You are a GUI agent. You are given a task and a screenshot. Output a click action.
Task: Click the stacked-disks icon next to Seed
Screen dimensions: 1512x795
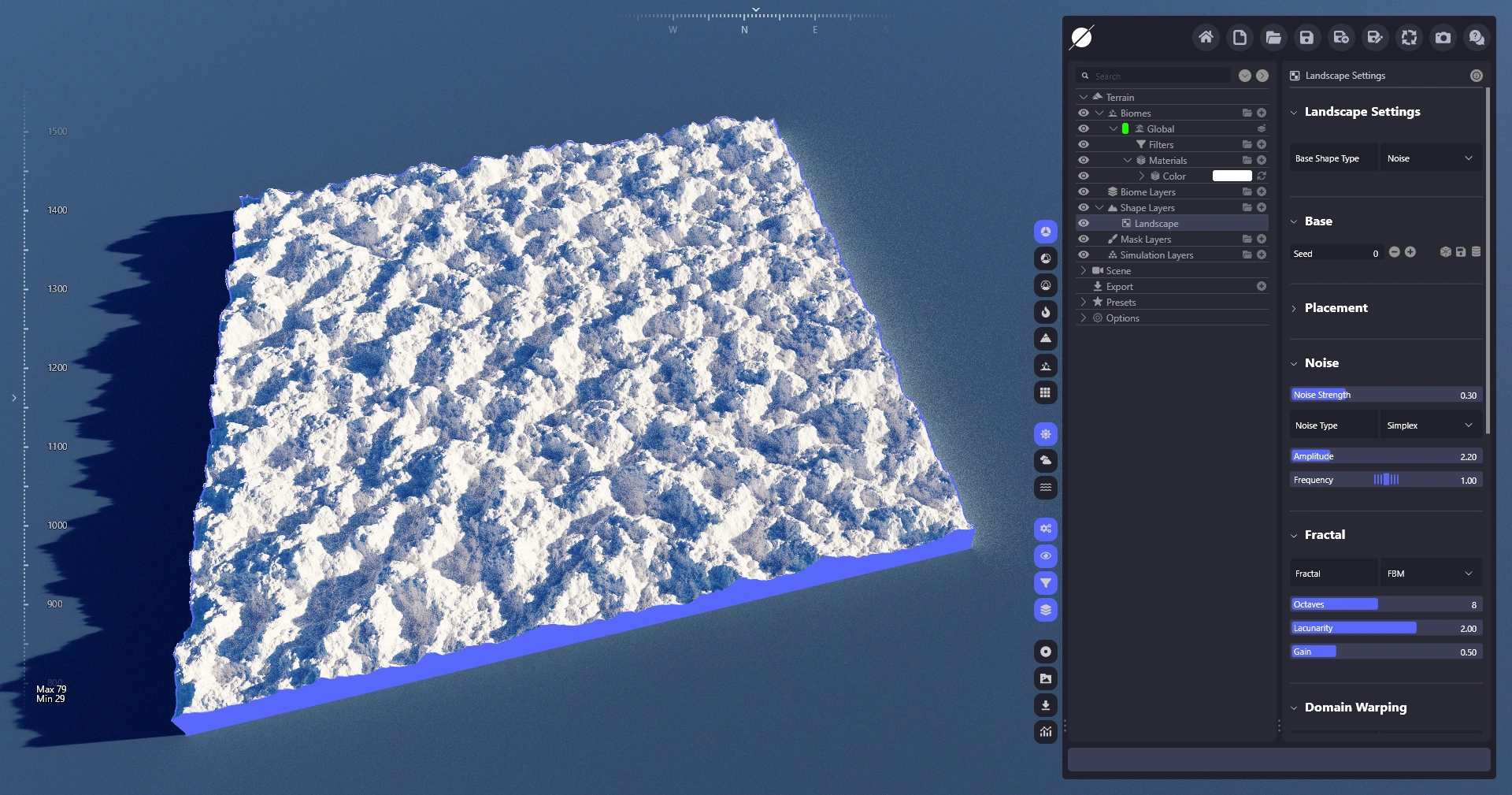click(x=1476, y=252)
